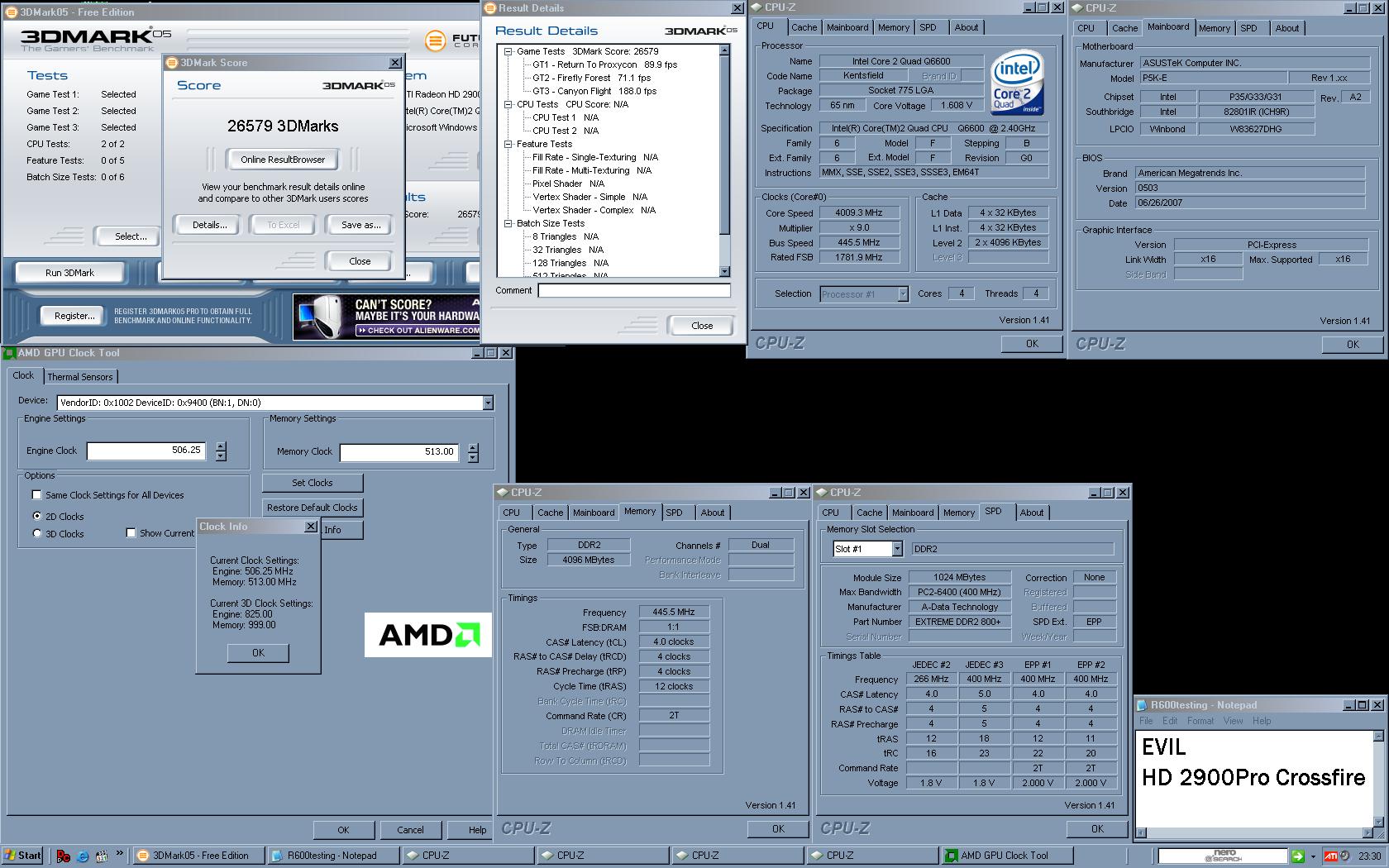Click the AMD logo image
Viewport: 1389px width, 868px height.
pos(428,635)
